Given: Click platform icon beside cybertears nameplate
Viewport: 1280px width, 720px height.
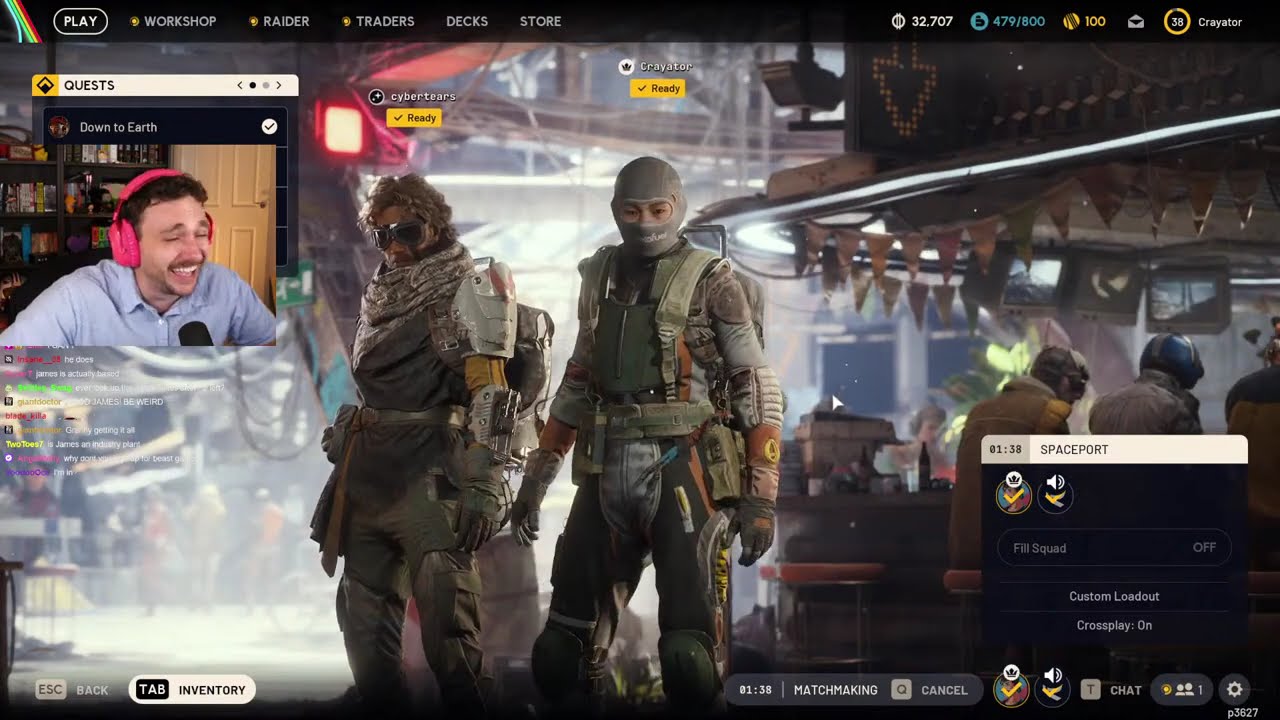Looking at the screenshot, I should [376, 96].
